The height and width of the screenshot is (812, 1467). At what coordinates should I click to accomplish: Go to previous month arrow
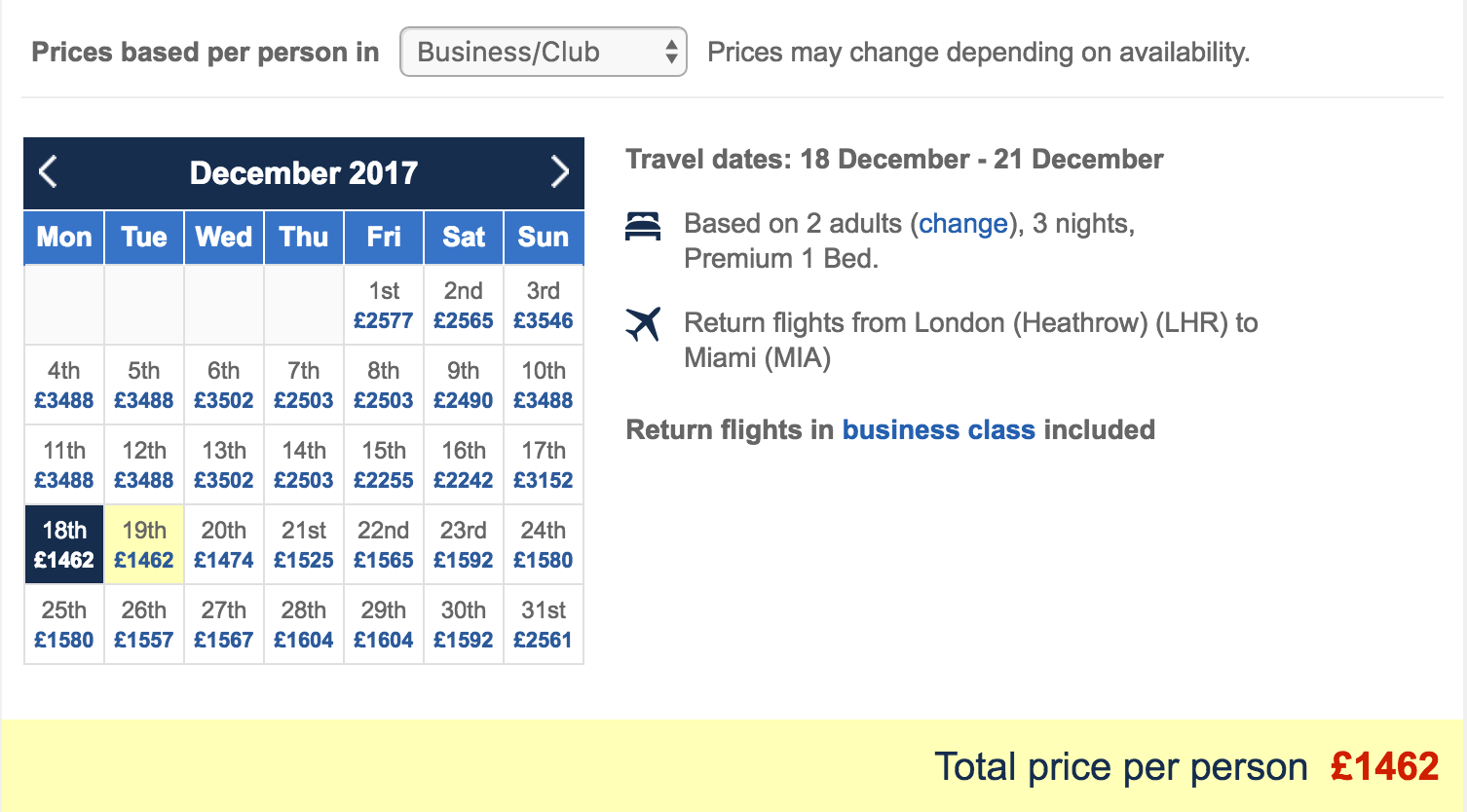48,172
